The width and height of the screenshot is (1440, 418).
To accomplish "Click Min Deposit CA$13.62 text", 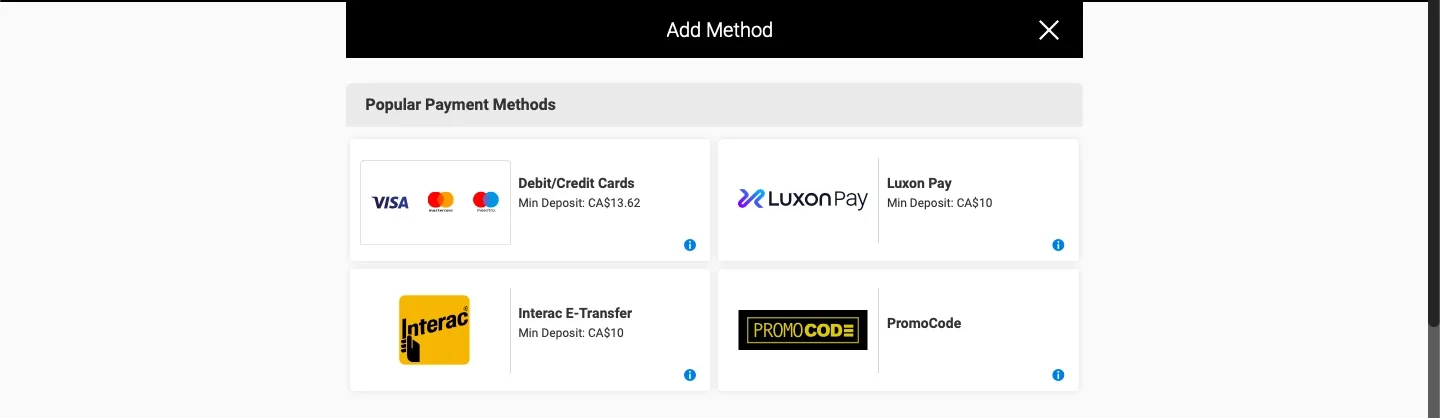I will pos(579,203).
